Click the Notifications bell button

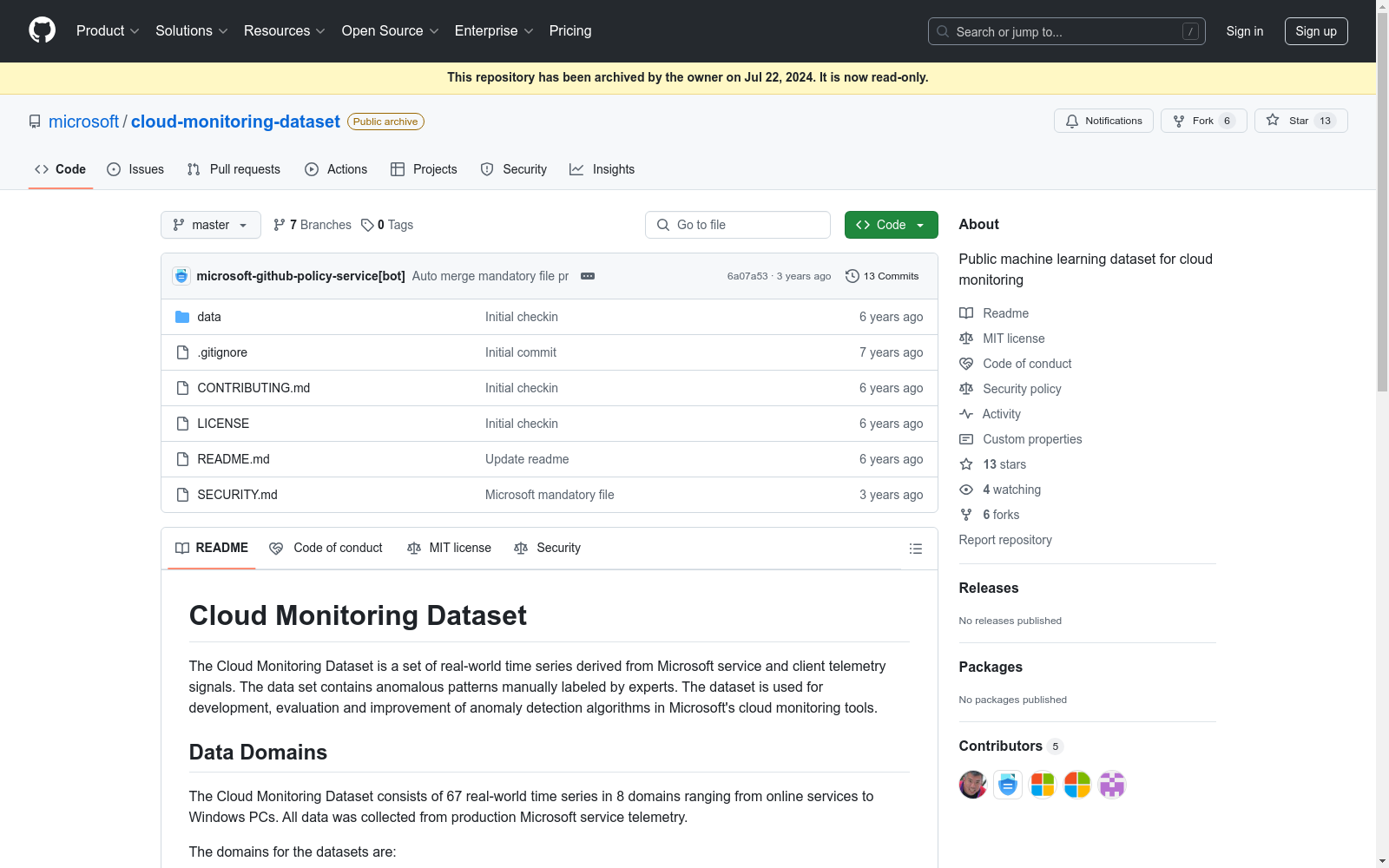(x=1103, y=121)
